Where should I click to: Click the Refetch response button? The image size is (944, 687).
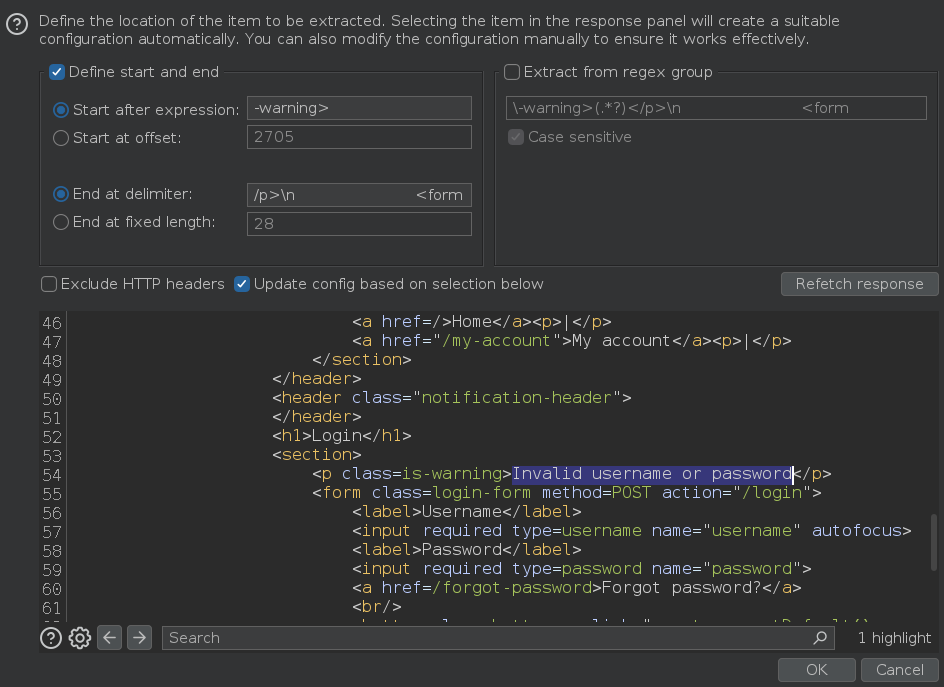coord(859,284)
